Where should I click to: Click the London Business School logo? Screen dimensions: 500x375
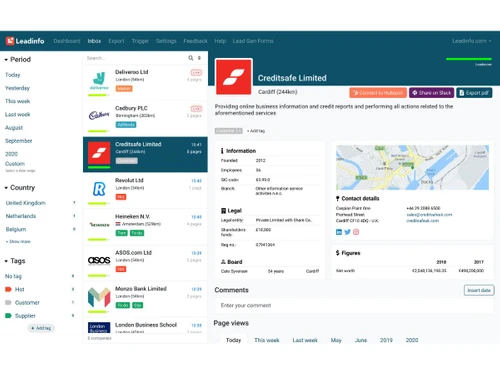coord(99,328)
